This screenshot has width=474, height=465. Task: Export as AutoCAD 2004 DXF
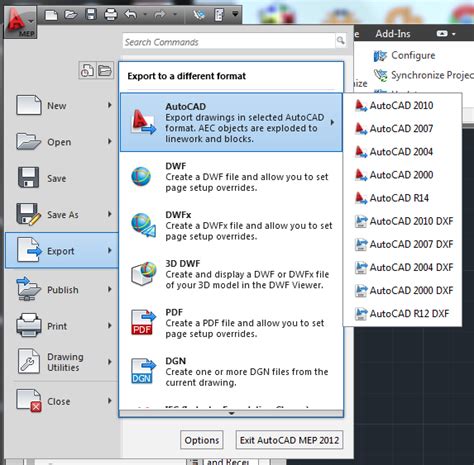402,267
